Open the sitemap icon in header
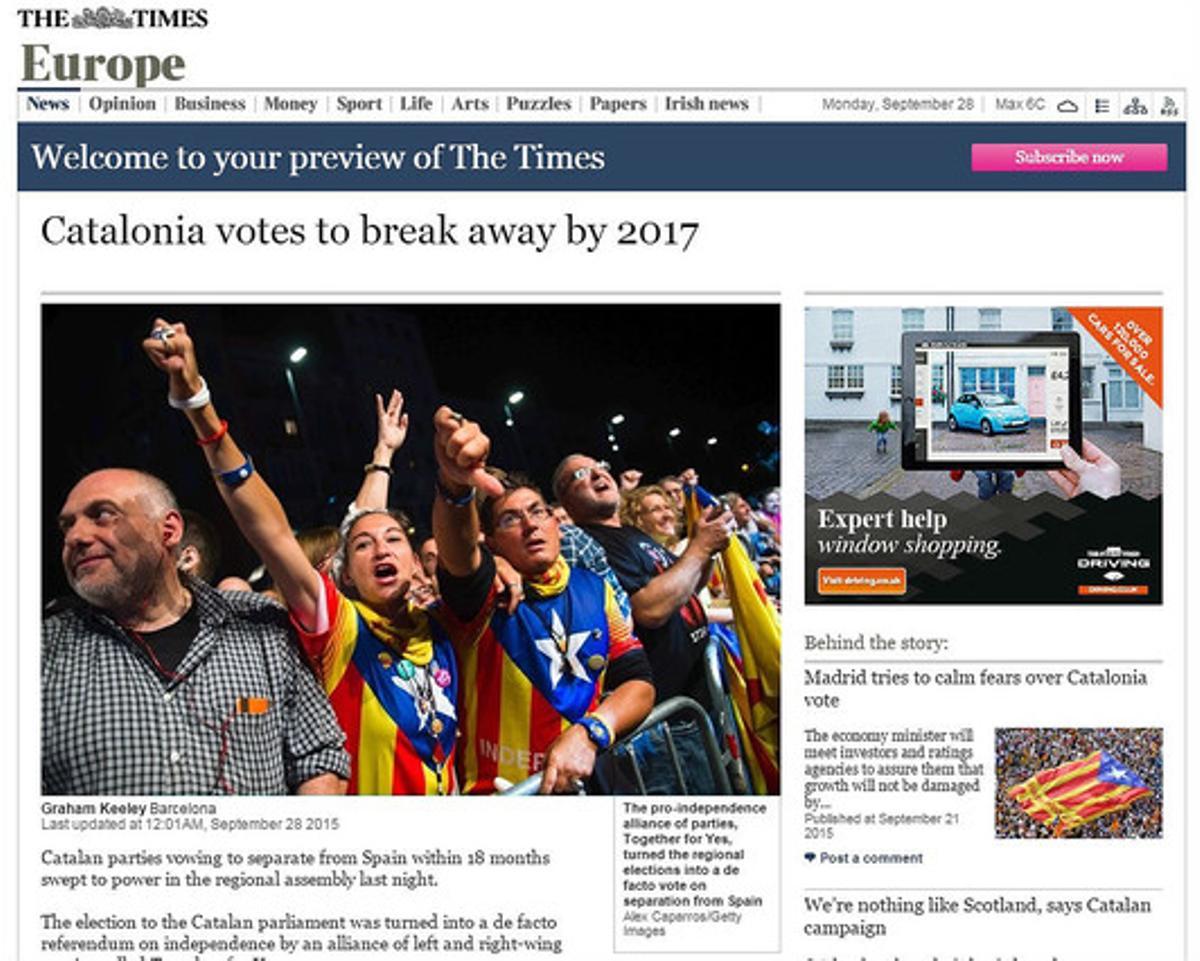Viewport: 1200px width, 961px height. 1135,105
